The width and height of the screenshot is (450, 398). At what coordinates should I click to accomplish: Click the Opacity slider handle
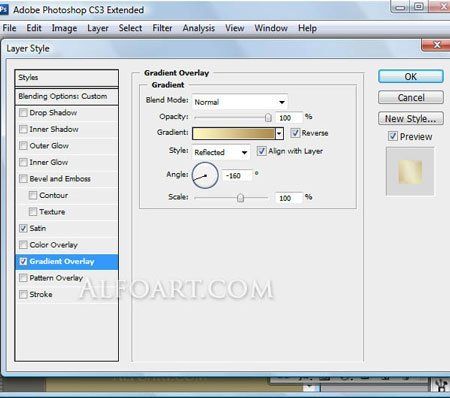coord(268,118)
